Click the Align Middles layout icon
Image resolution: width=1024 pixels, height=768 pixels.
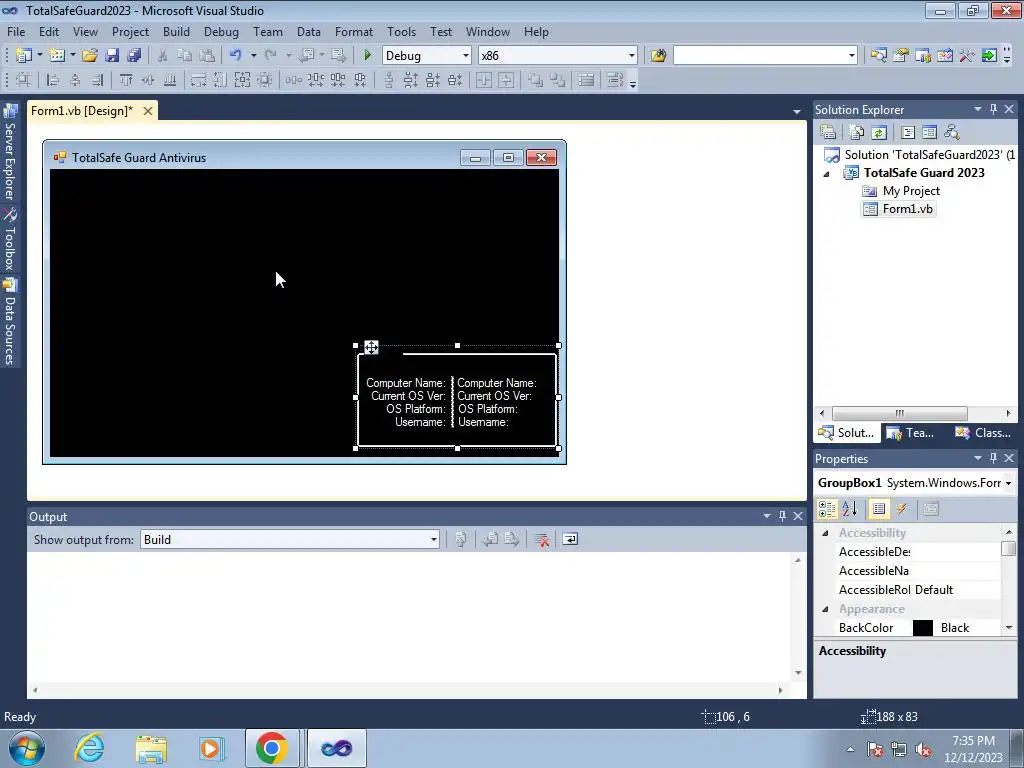tap(148, 80)
